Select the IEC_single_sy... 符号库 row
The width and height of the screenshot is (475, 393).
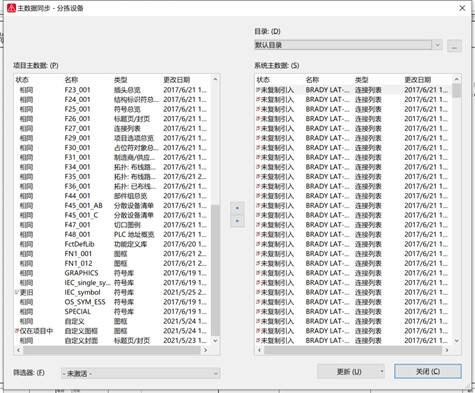113,283
